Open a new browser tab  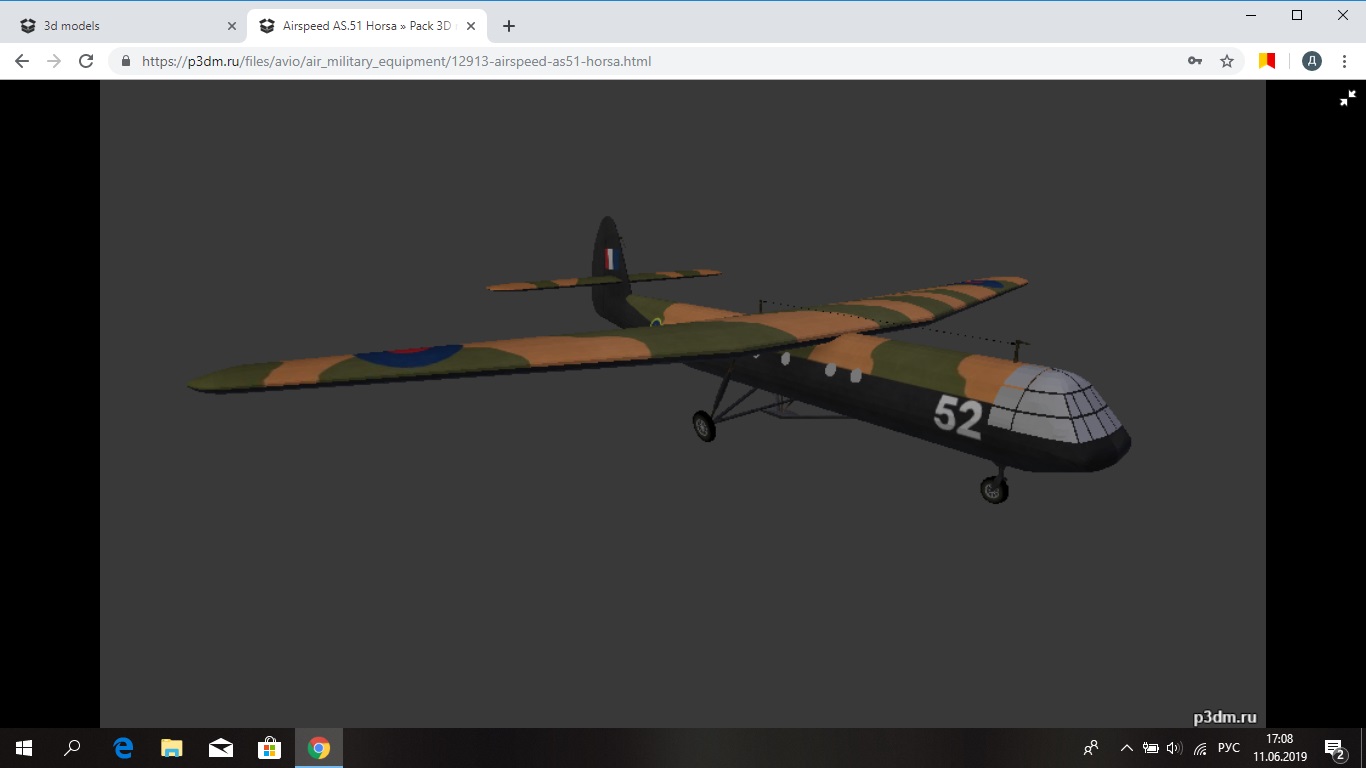pos(509,26)
